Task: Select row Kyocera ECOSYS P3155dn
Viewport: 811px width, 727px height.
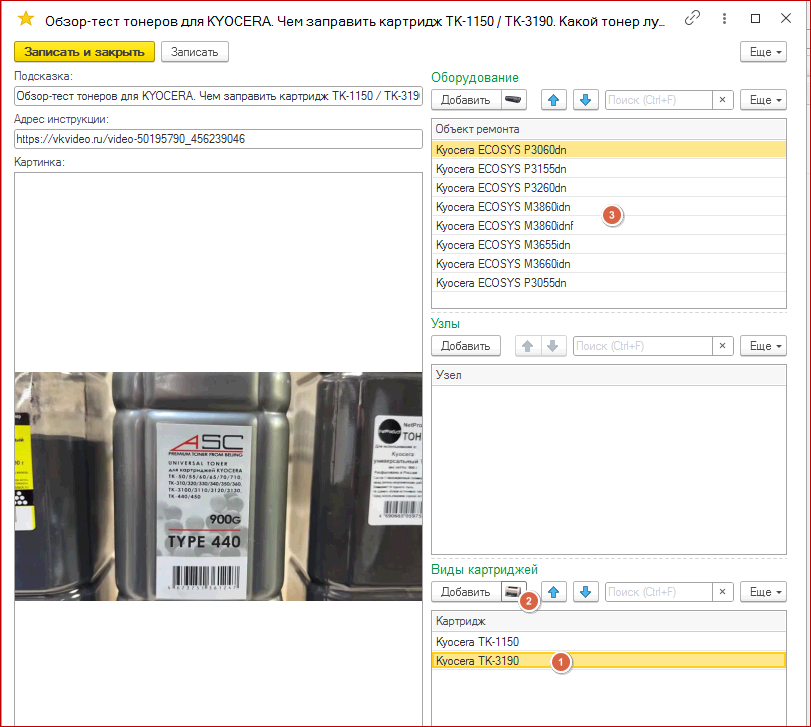Action: tap(609, 169)
